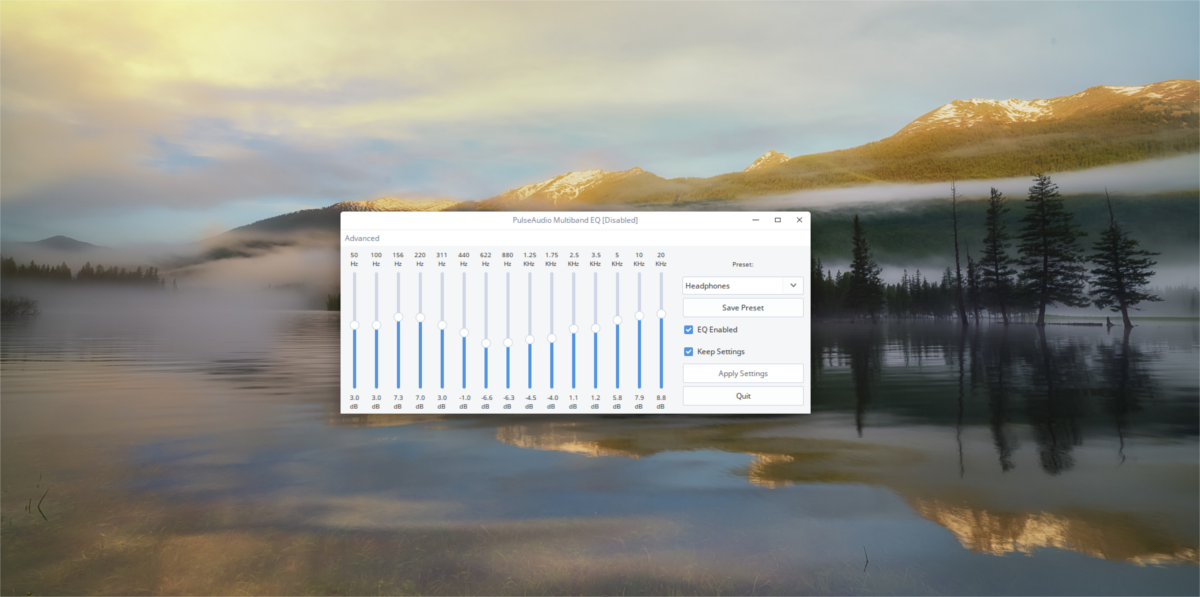Click the -4.5 dB value

530,402
